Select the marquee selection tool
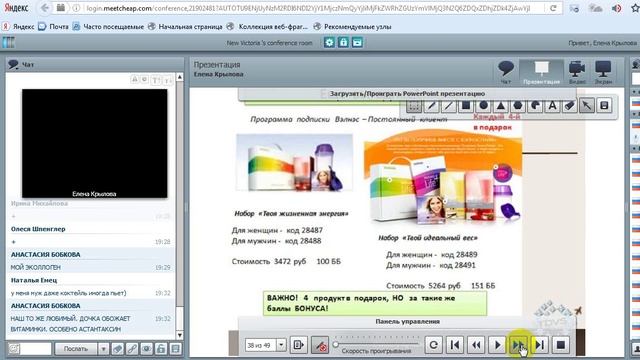The height and width of the screenshot is (360, 640). click(x=414, y=106)
